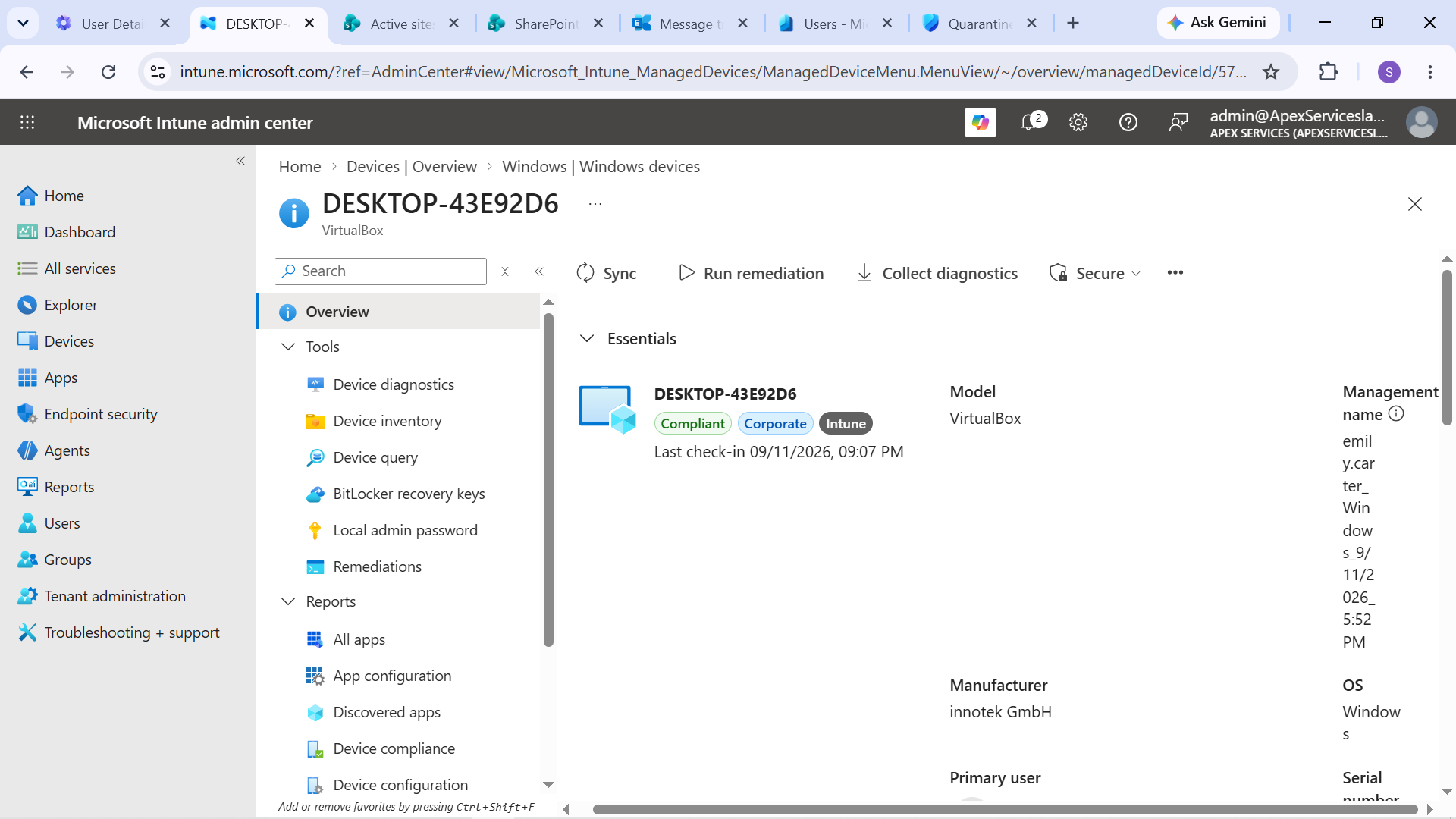Expand the Secure dropdown
Viewport: 1456px width, 819px height.
1095,273
